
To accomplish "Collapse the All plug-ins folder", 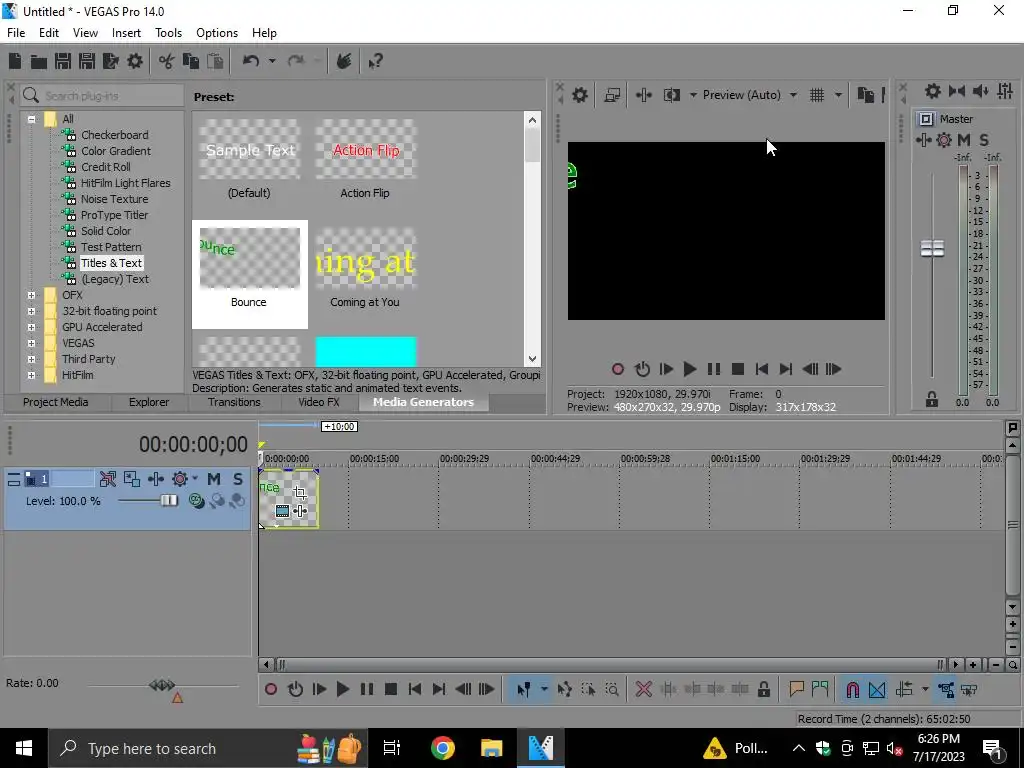I will 31,119.
